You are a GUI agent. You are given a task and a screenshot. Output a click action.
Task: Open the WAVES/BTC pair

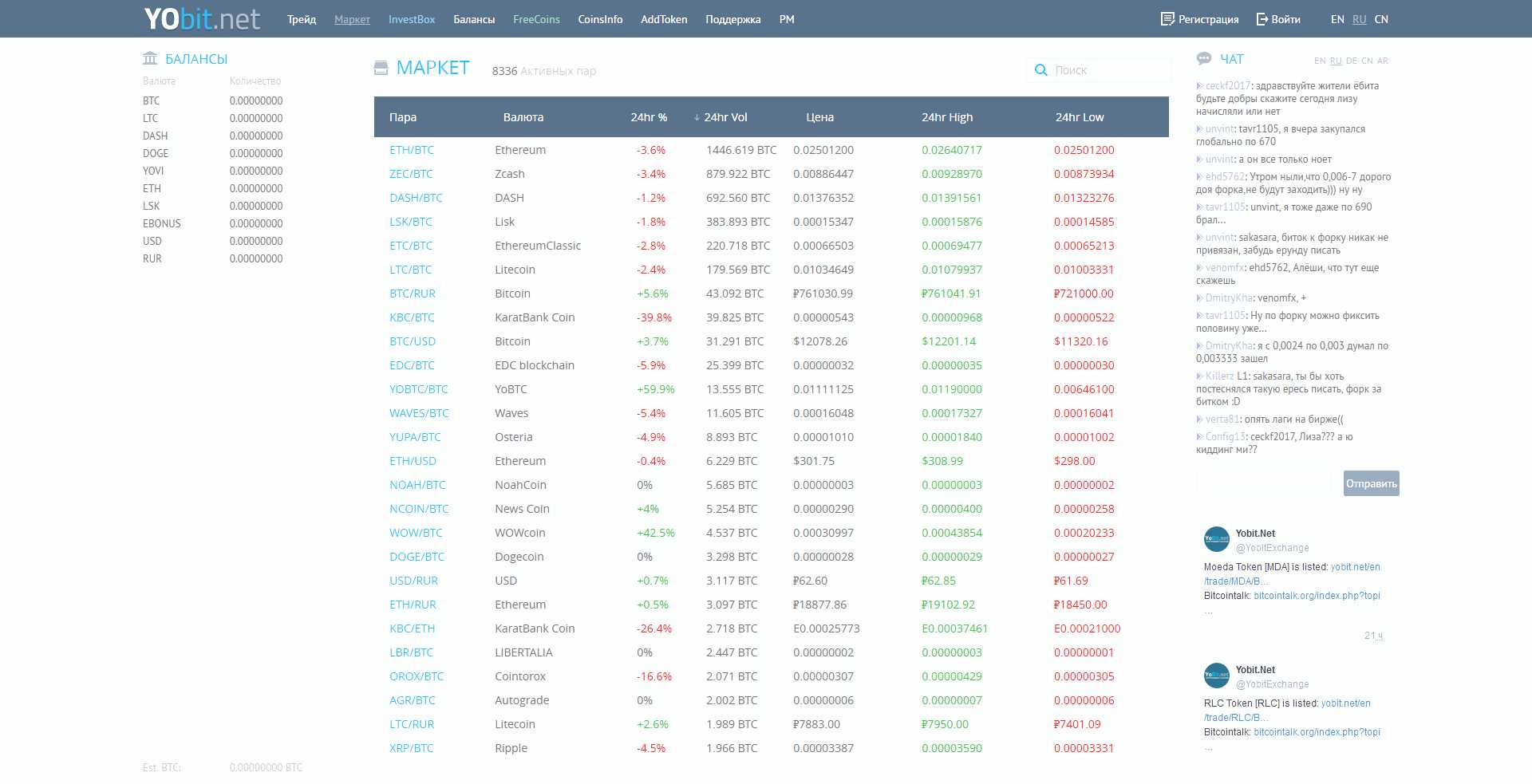(x=419, y=413)
